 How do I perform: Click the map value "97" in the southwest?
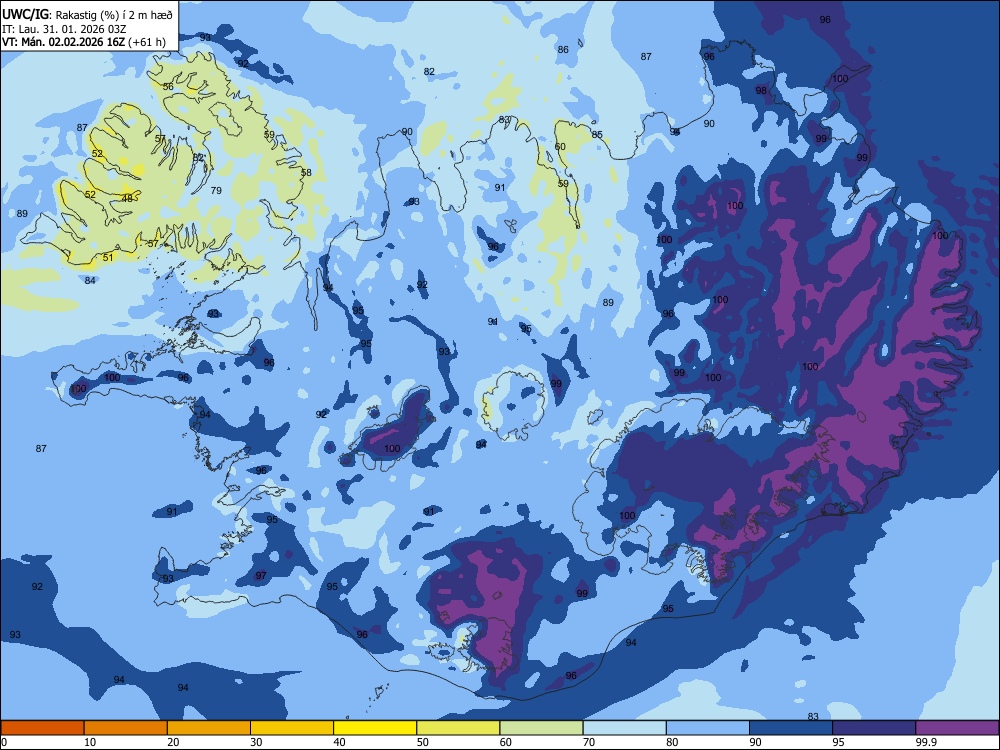click(261, 575)
